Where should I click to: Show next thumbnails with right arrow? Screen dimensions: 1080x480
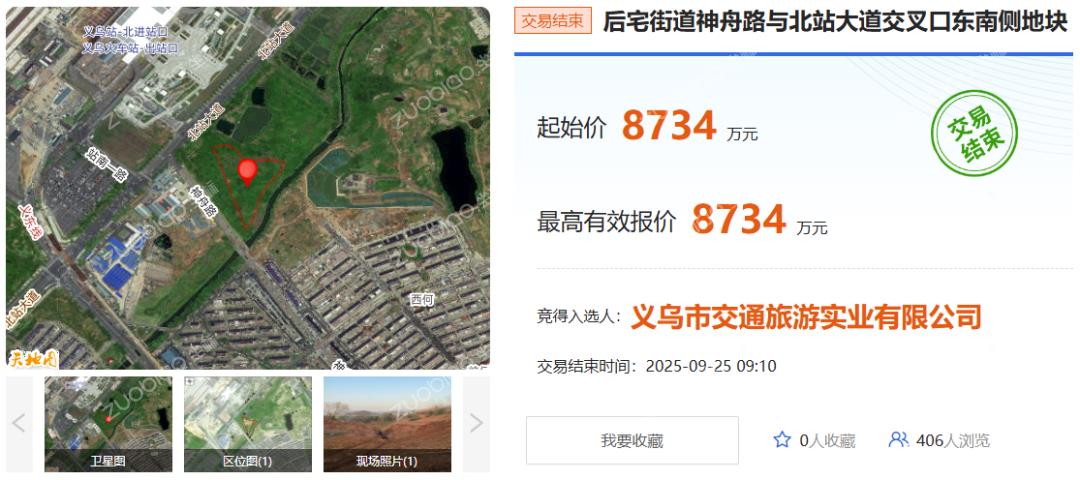click(476, 423)
